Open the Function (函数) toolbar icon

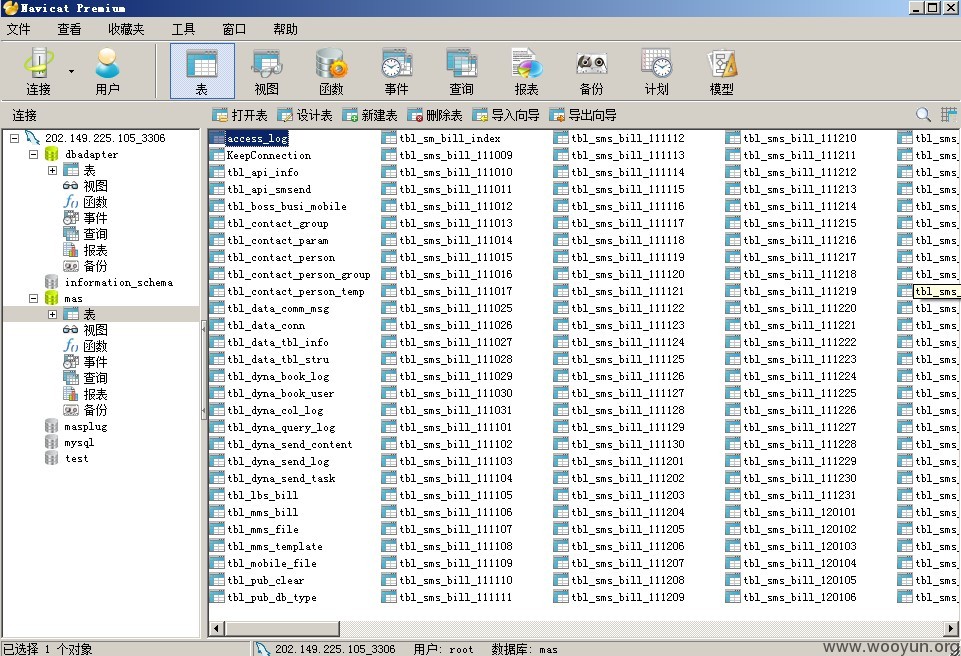point(332,71)
